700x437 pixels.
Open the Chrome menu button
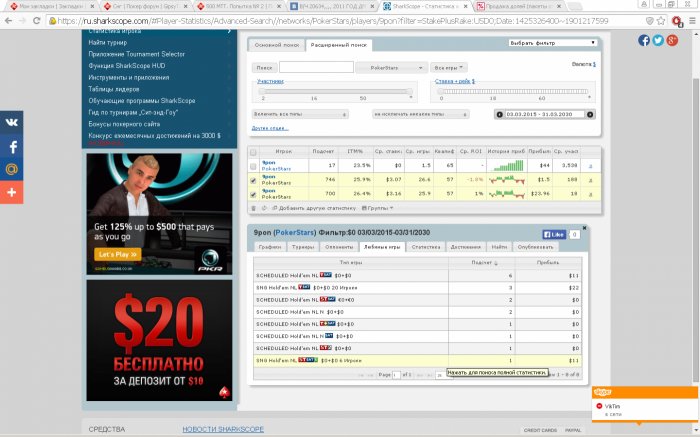[692, 21]
